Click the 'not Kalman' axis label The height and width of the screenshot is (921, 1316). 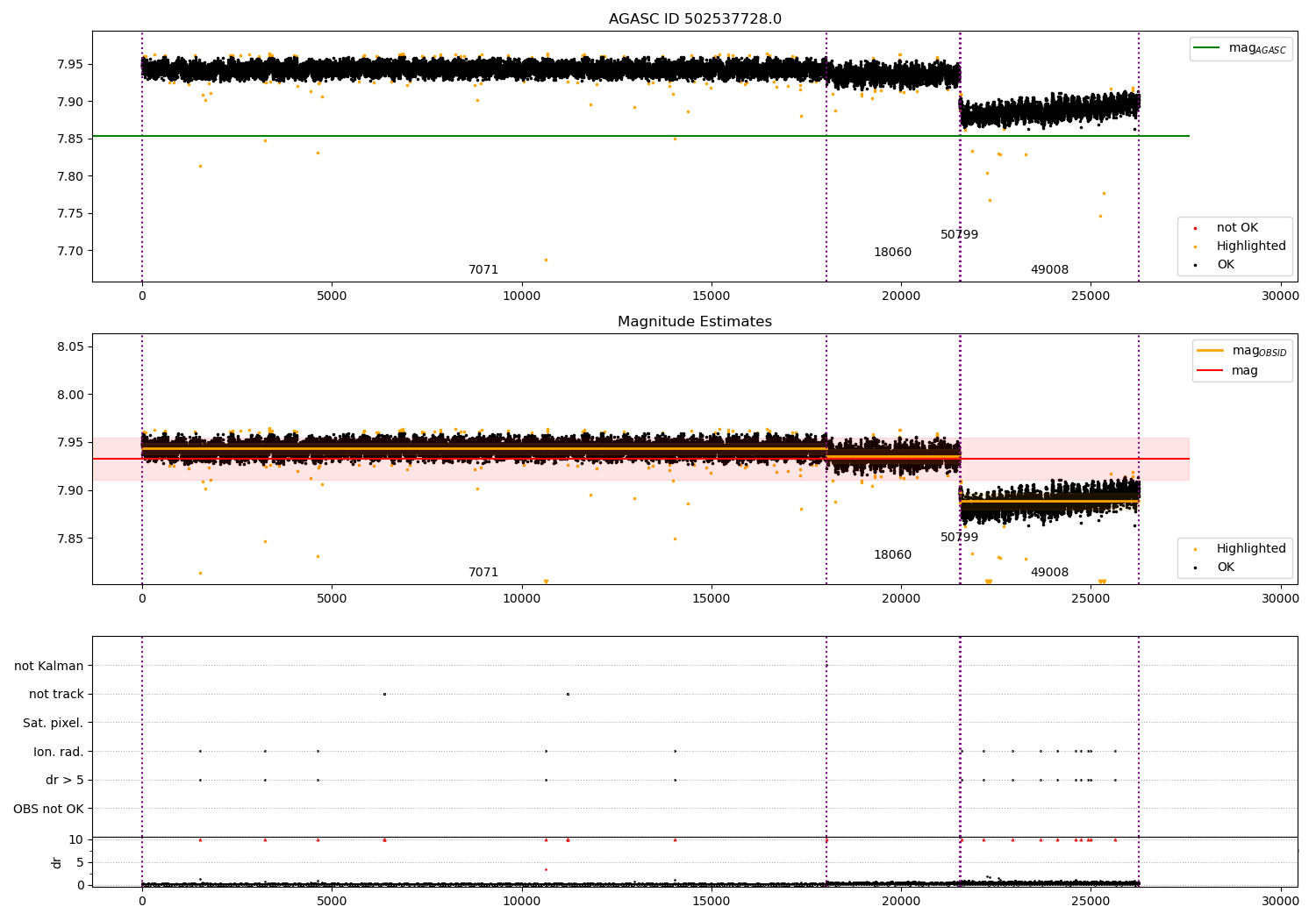[x=49, y=666]
